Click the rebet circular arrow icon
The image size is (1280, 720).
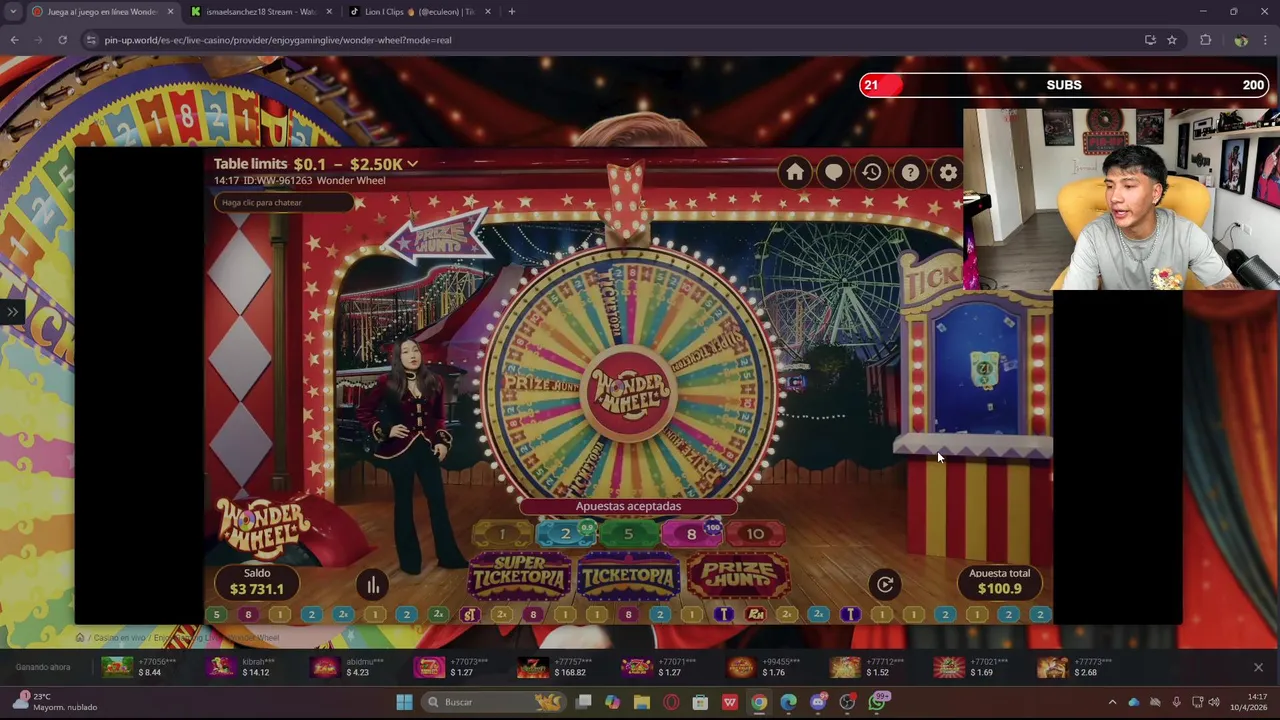(885, 584)
